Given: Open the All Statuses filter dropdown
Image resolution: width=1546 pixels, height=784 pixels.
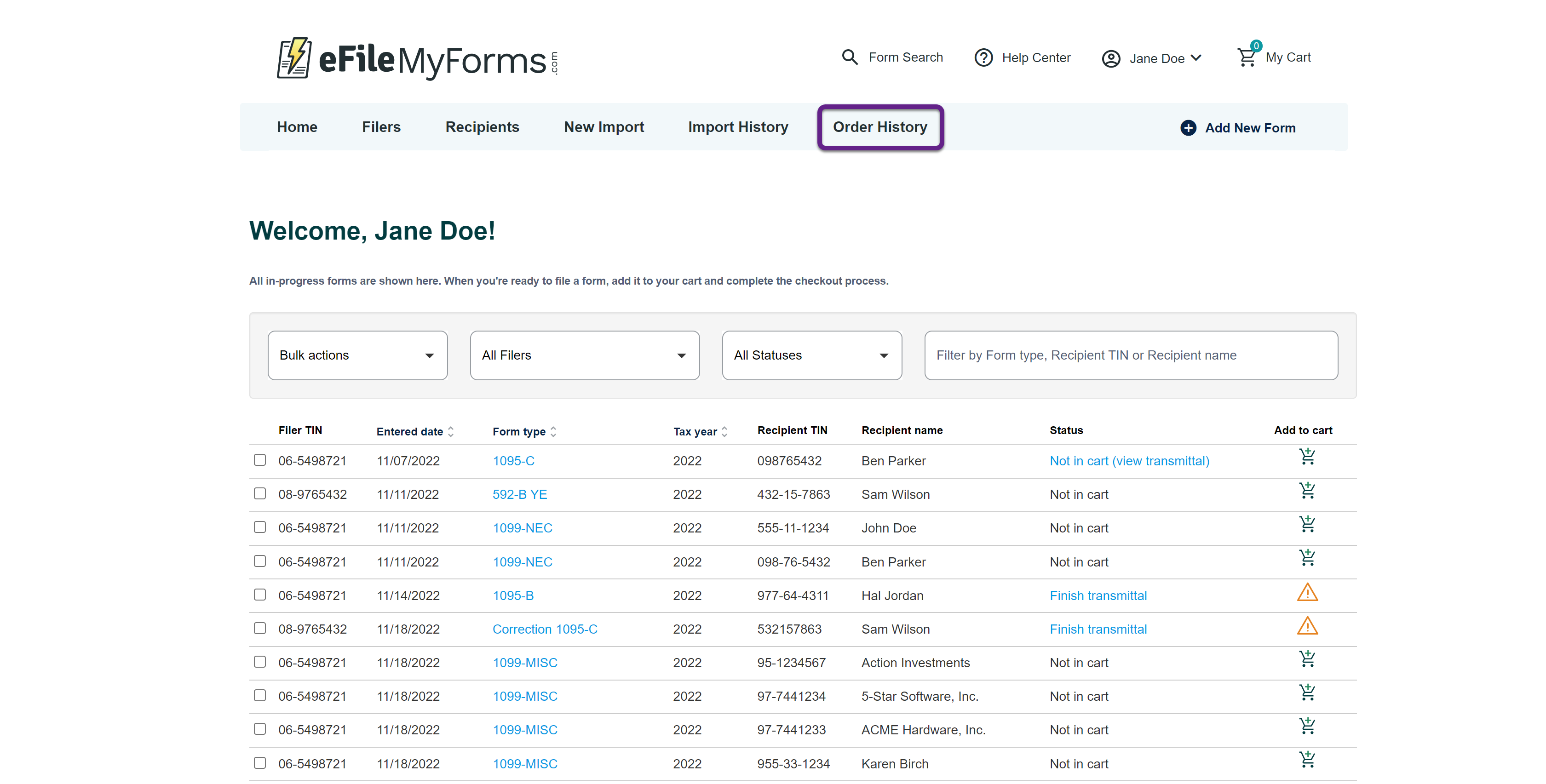Looking at the screenshot, I should coord(811,355).
